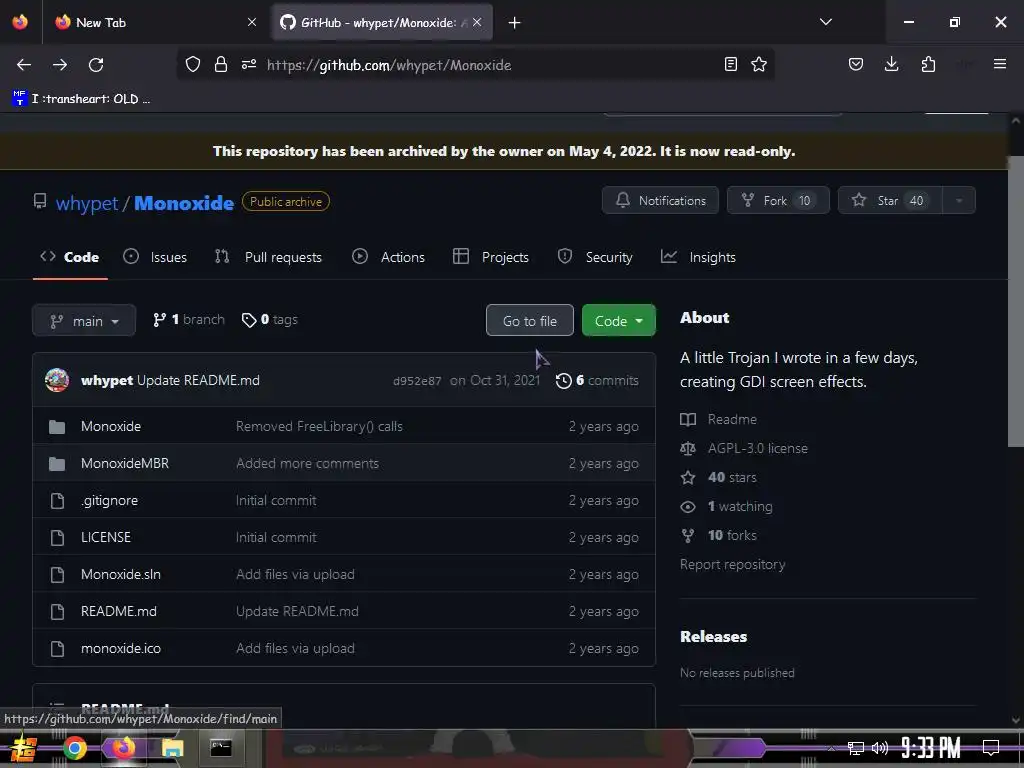Click the Notifications bell button
Viewport: 1024px width, 768px height.
[660, 200]
